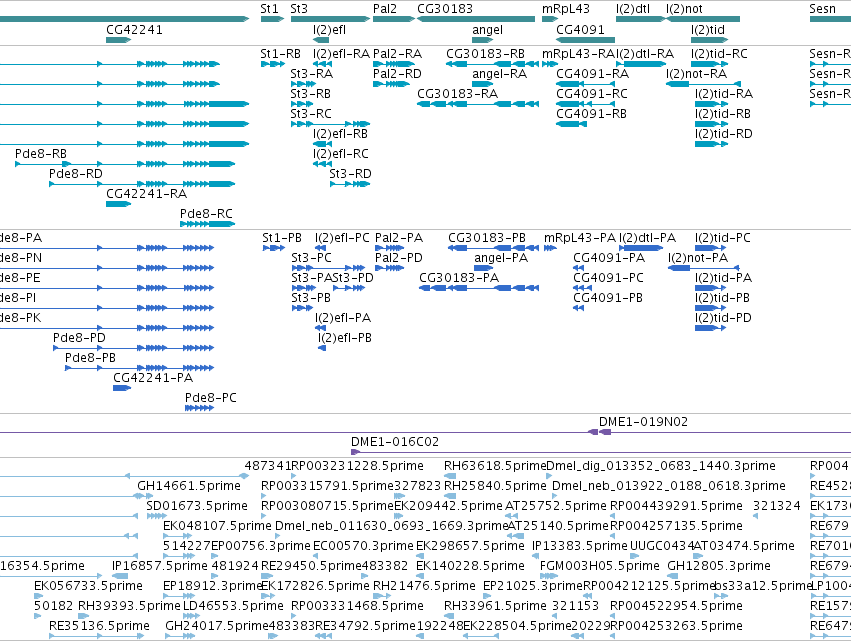This screenshot has width=851, height=641.
Task: Open the l(2)efl gene label
Action: point(329,30)
